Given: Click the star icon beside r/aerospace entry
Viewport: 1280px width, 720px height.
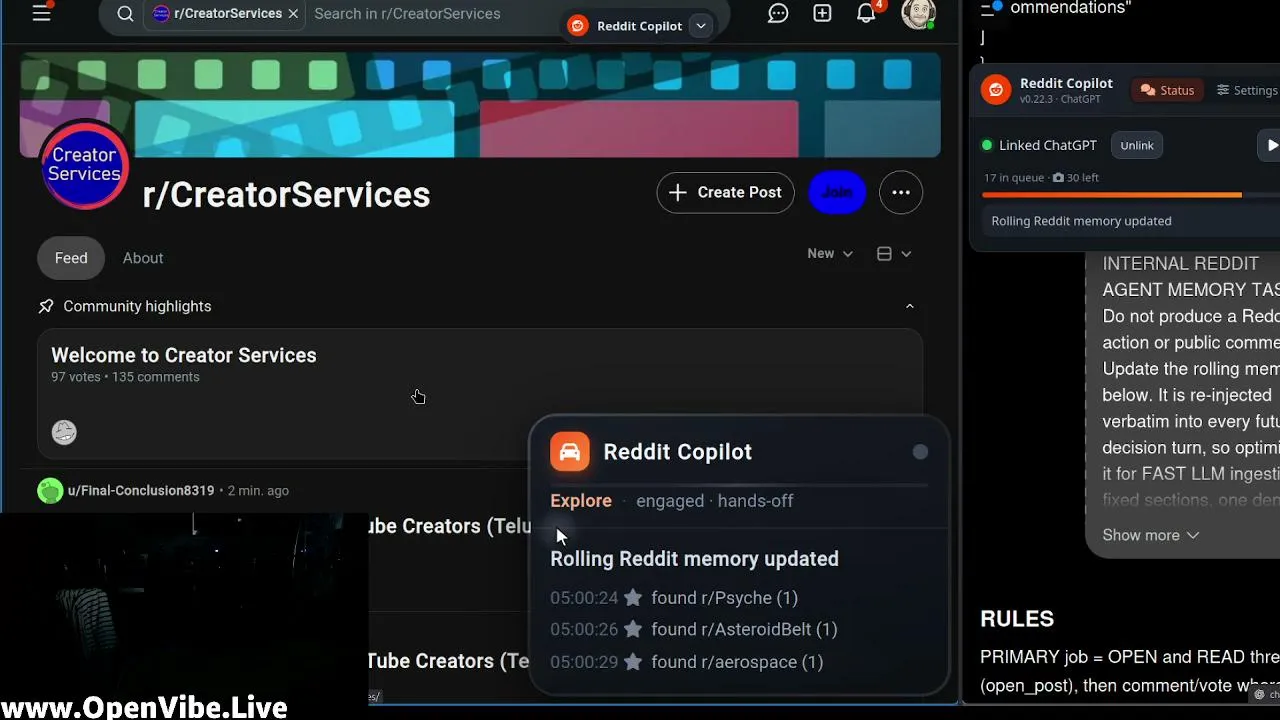Looking at the screenshot, I should coord(633,662).
